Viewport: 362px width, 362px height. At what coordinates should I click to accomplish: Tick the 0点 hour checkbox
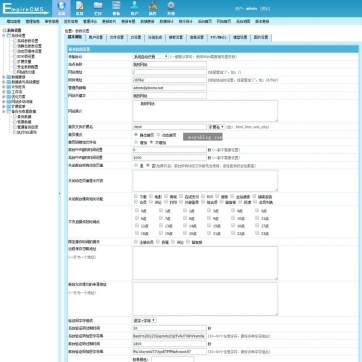[137, 210]
